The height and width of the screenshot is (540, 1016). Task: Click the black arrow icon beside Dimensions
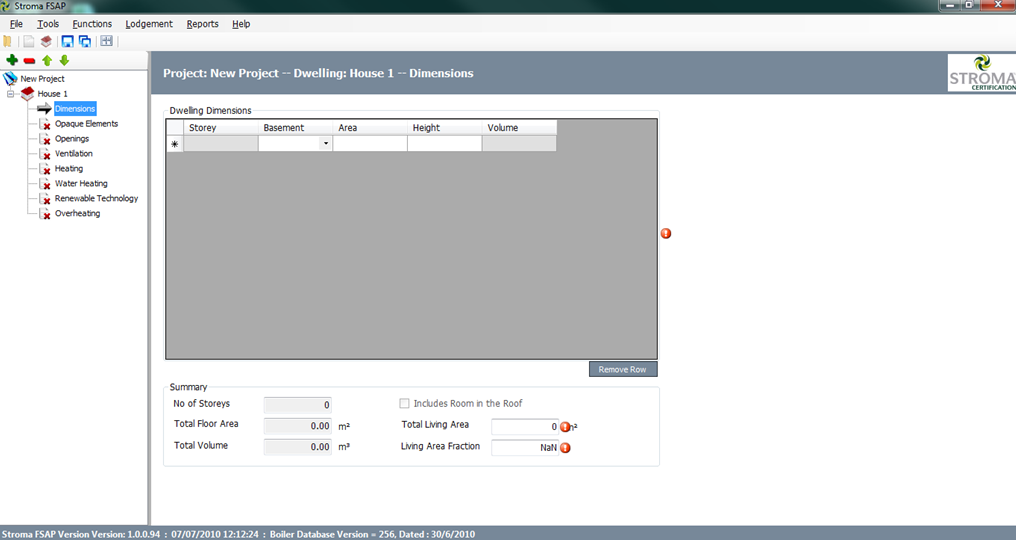click(x=44, y=109)
